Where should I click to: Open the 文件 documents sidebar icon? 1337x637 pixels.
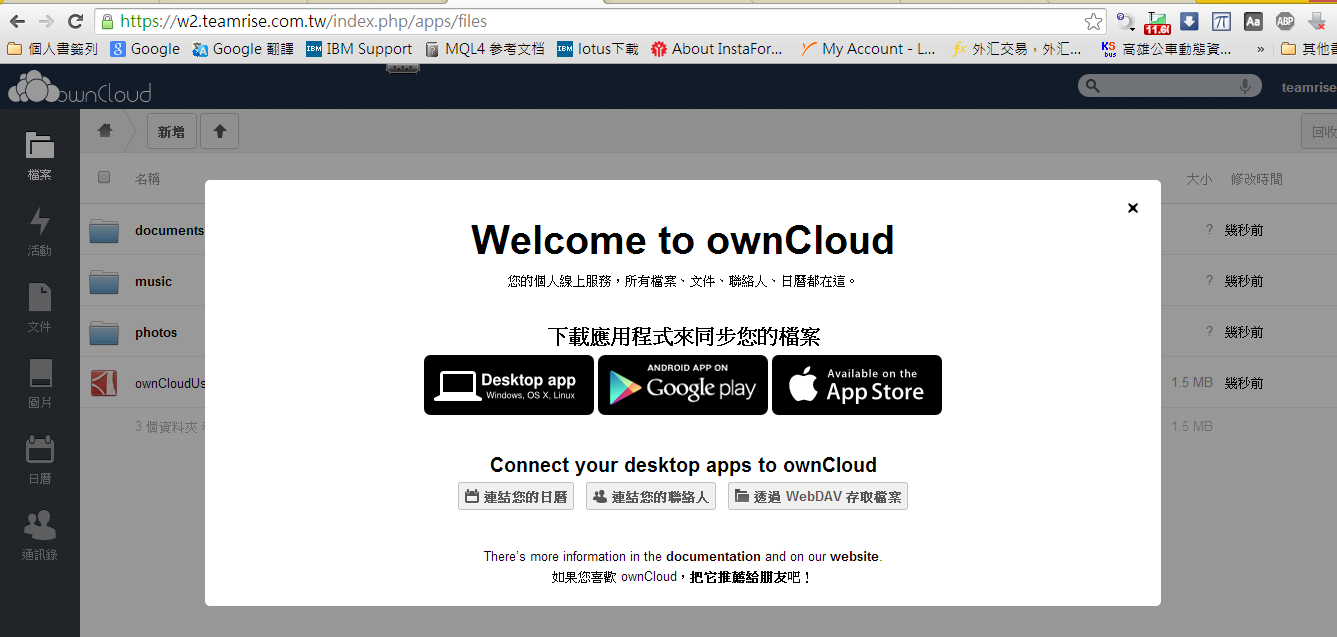tap(40, 308)
